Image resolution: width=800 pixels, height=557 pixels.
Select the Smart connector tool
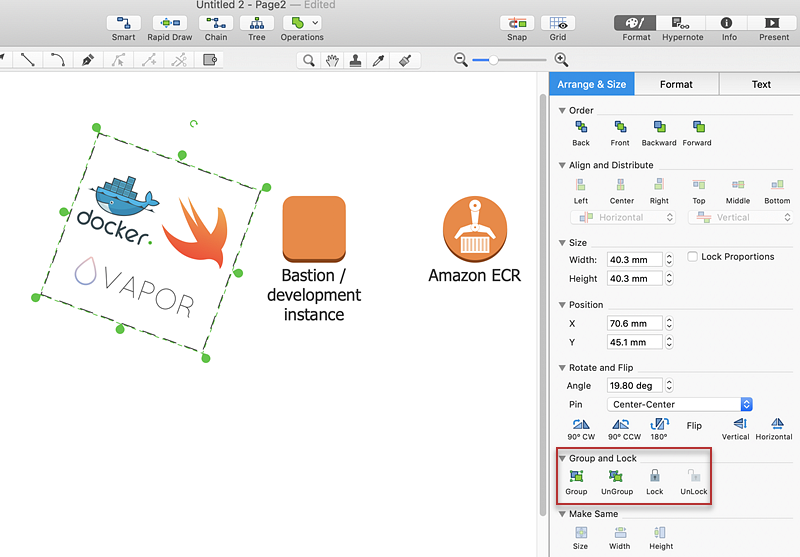pyautogui.click(x=123, y=23)
